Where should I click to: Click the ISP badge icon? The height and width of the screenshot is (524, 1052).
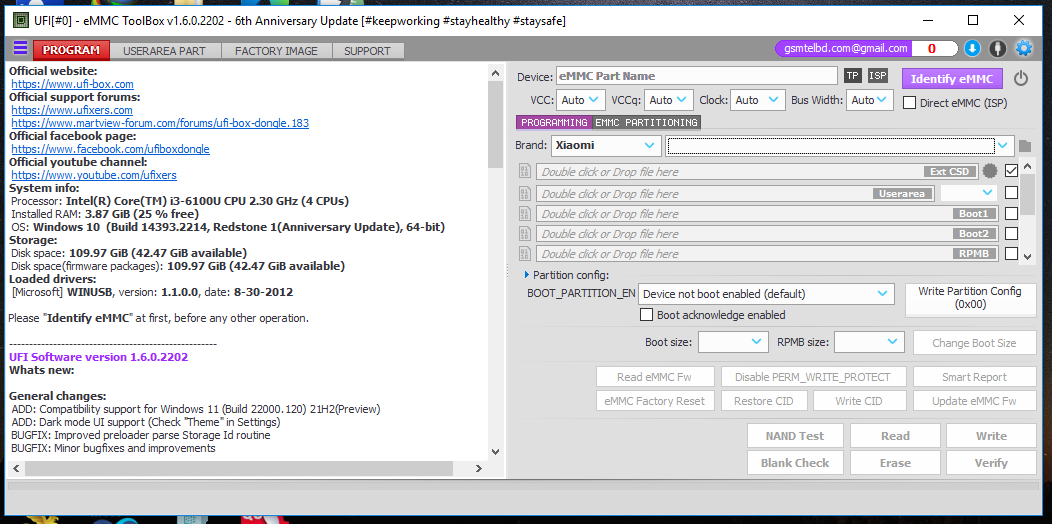coord(877,76)
